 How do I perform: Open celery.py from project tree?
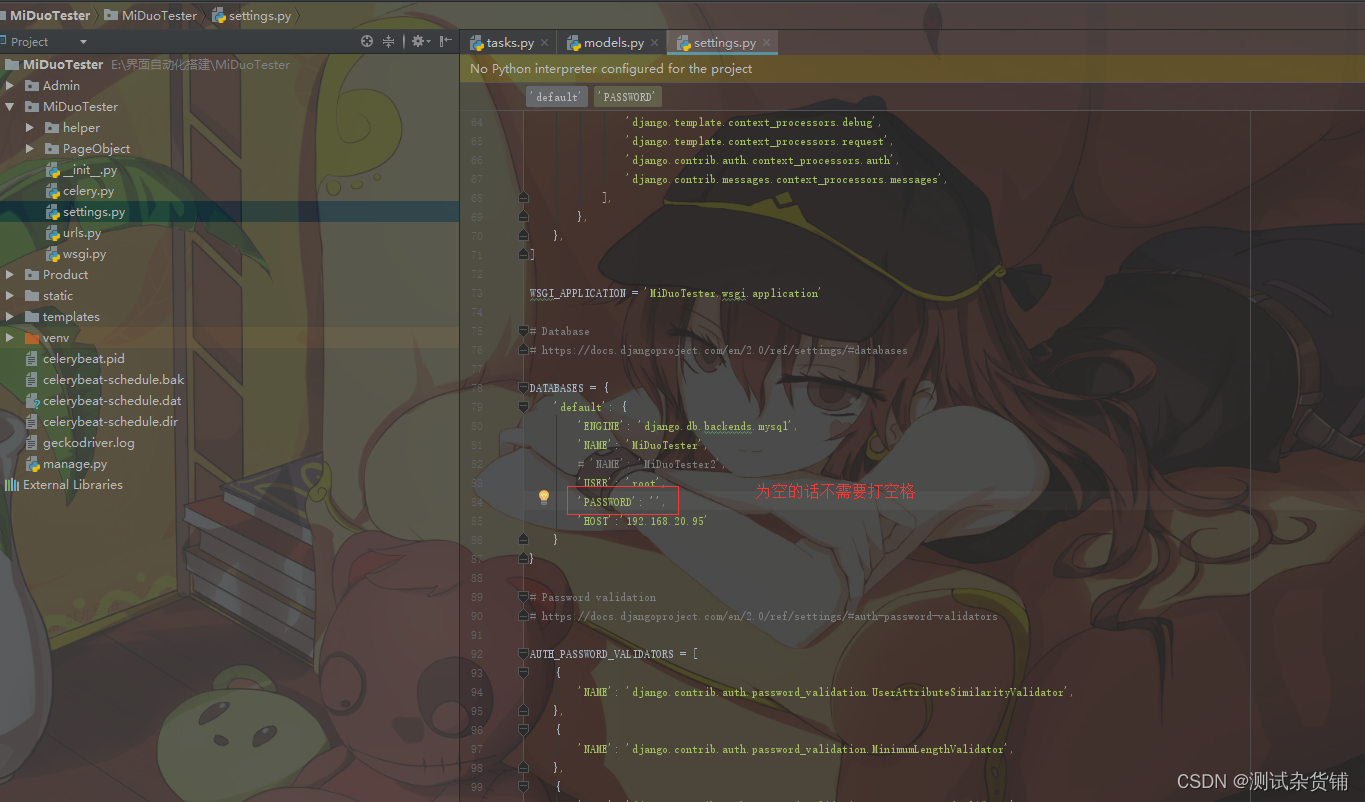point(88,190)
